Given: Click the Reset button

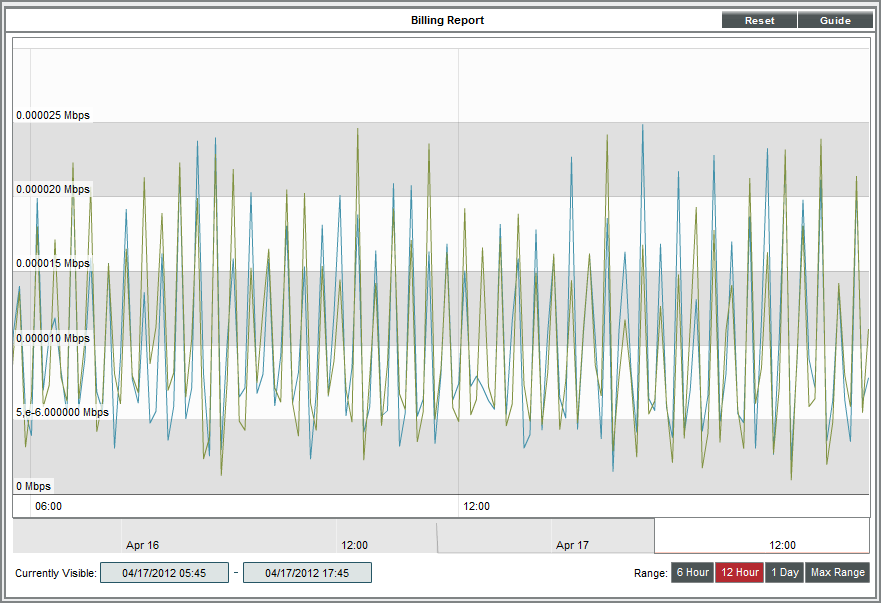Looking at the screenshot, I should point(759,20).
